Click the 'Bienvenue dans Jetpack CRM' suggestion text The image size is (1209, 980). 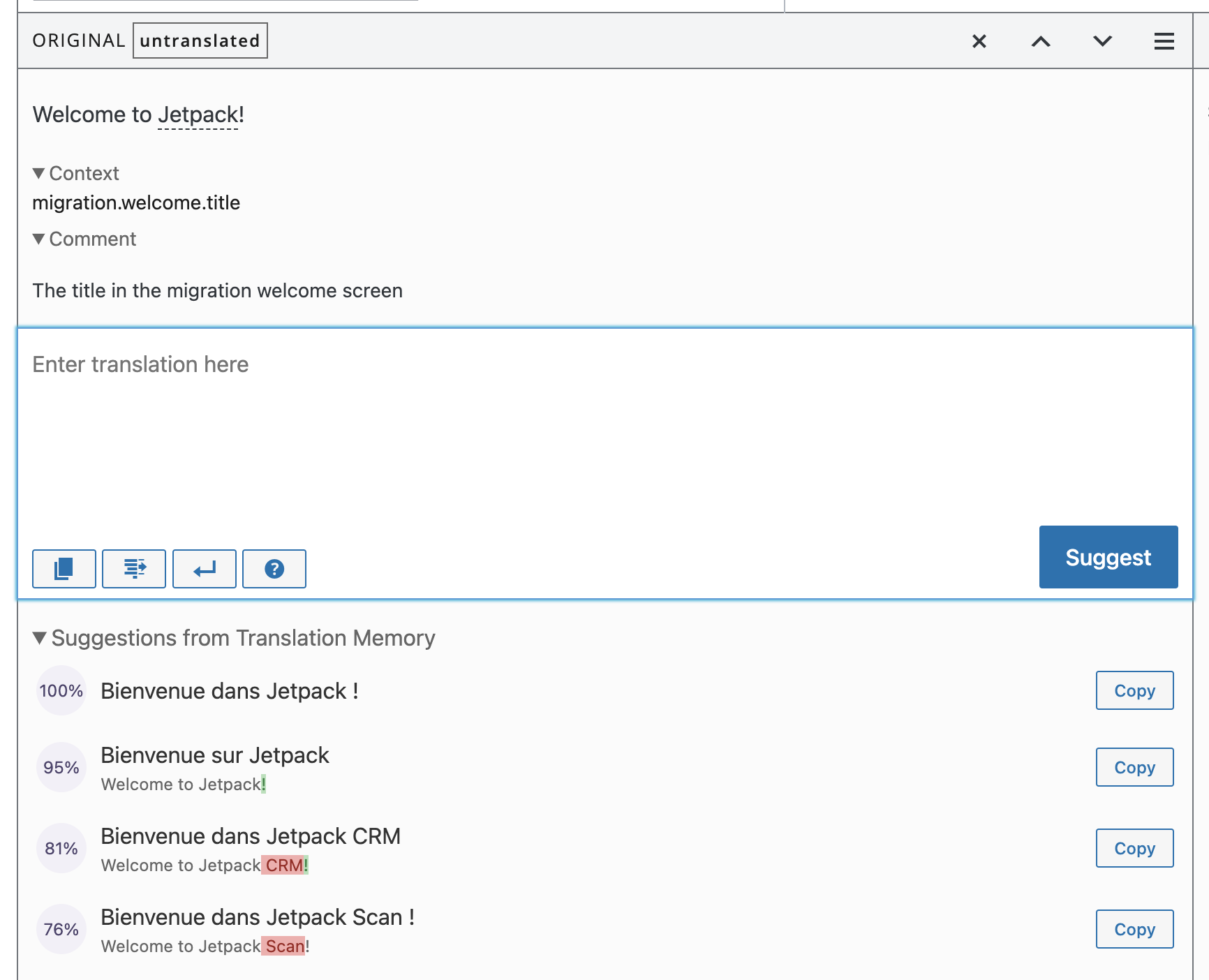click(x=251, y=836)
